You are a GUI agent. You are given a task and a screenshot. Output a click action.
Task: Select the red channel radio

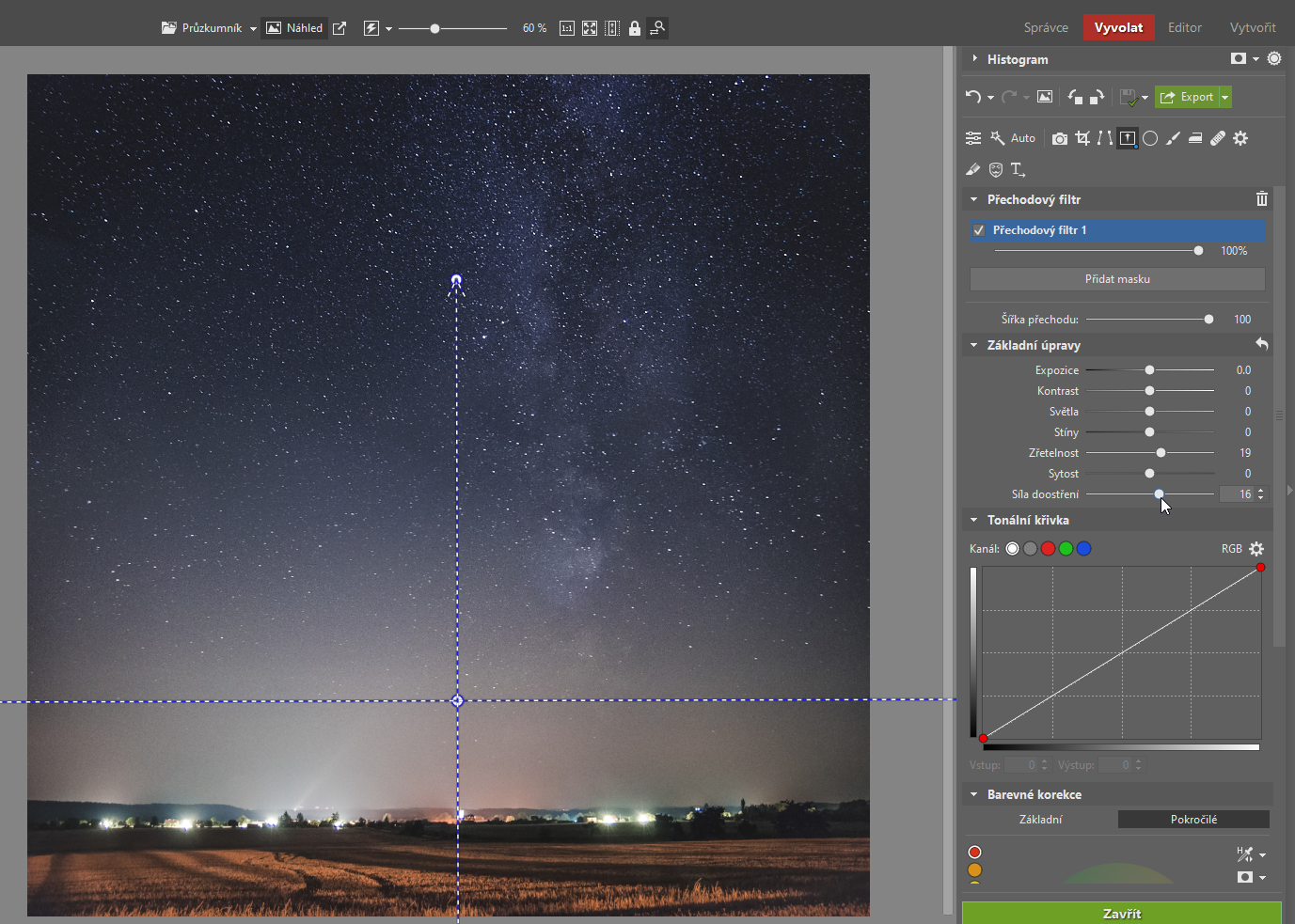pyautogui.click(x=1048, y=549)
